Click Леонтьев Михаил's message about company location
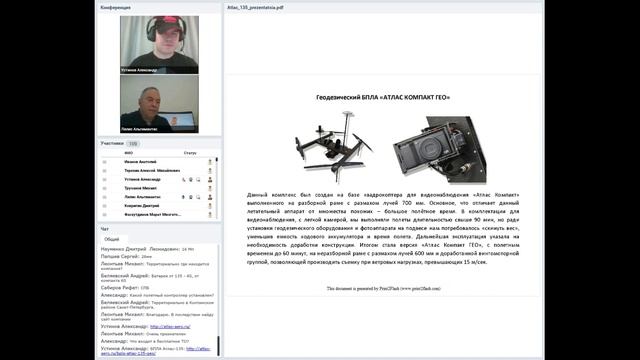The width and height of the screenshot is (640, 360). (x=155, y=266)
